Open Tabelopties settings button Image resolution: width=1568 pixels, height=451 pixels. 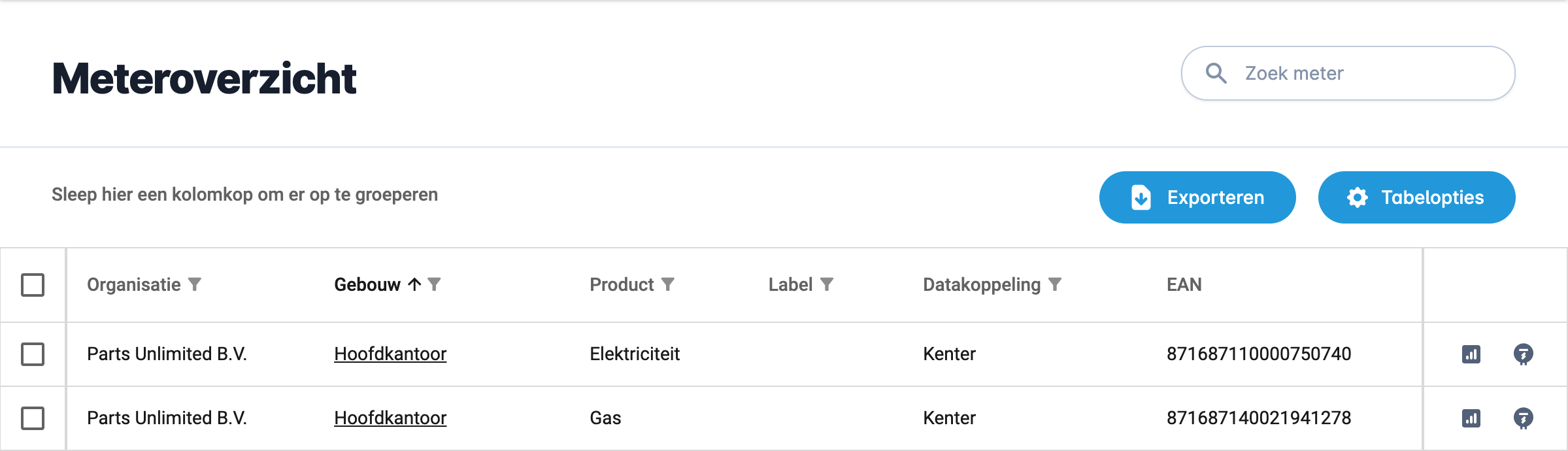pyautogui.click(x=1416, y=197)
